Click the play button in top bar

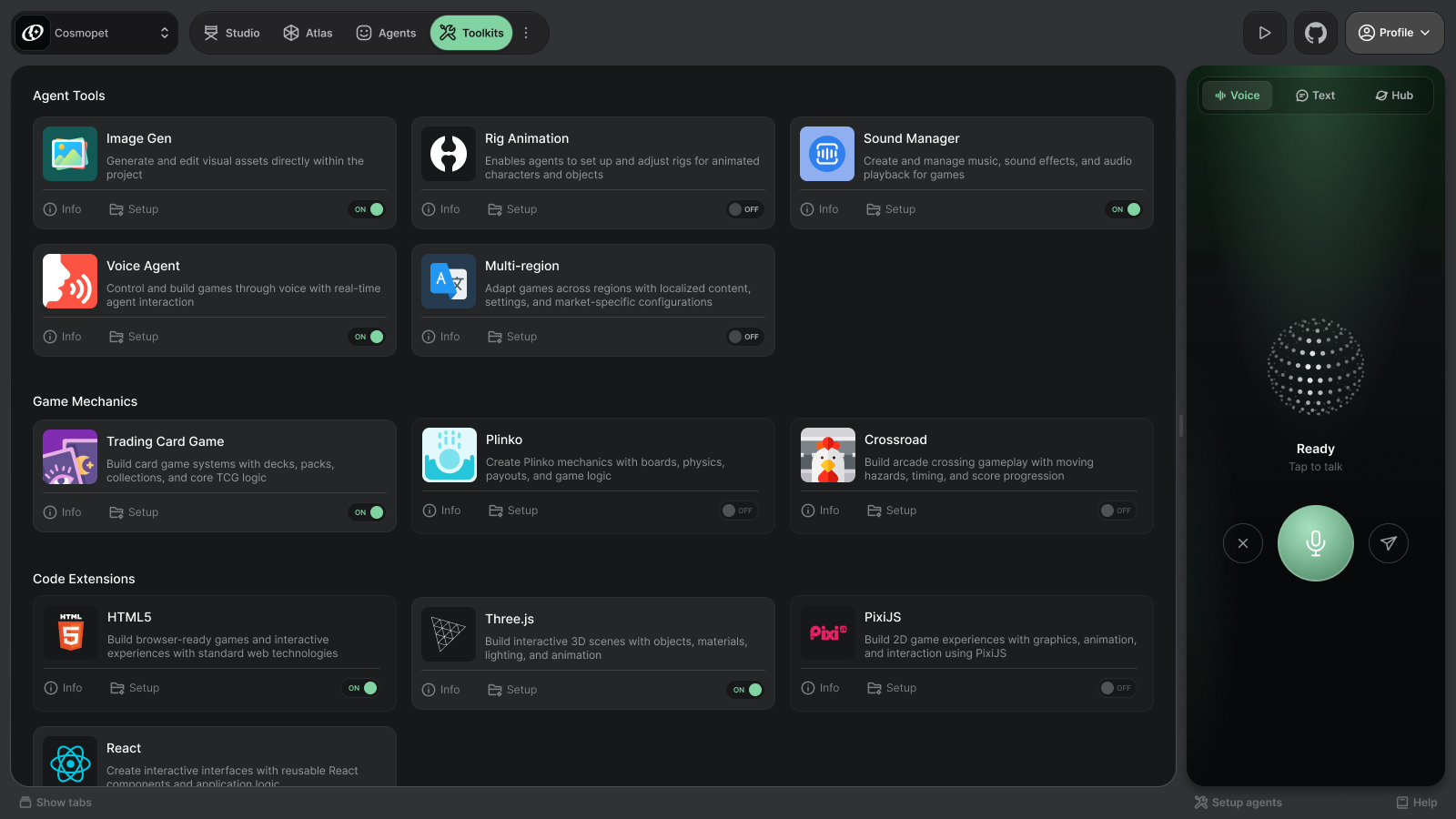(1265, 33)
